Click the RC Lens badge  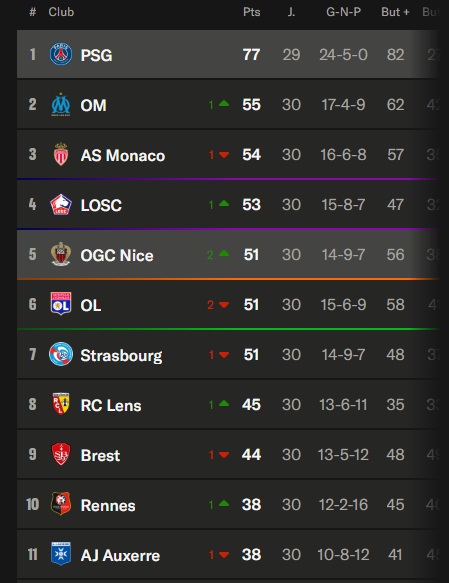pos(61,404)
